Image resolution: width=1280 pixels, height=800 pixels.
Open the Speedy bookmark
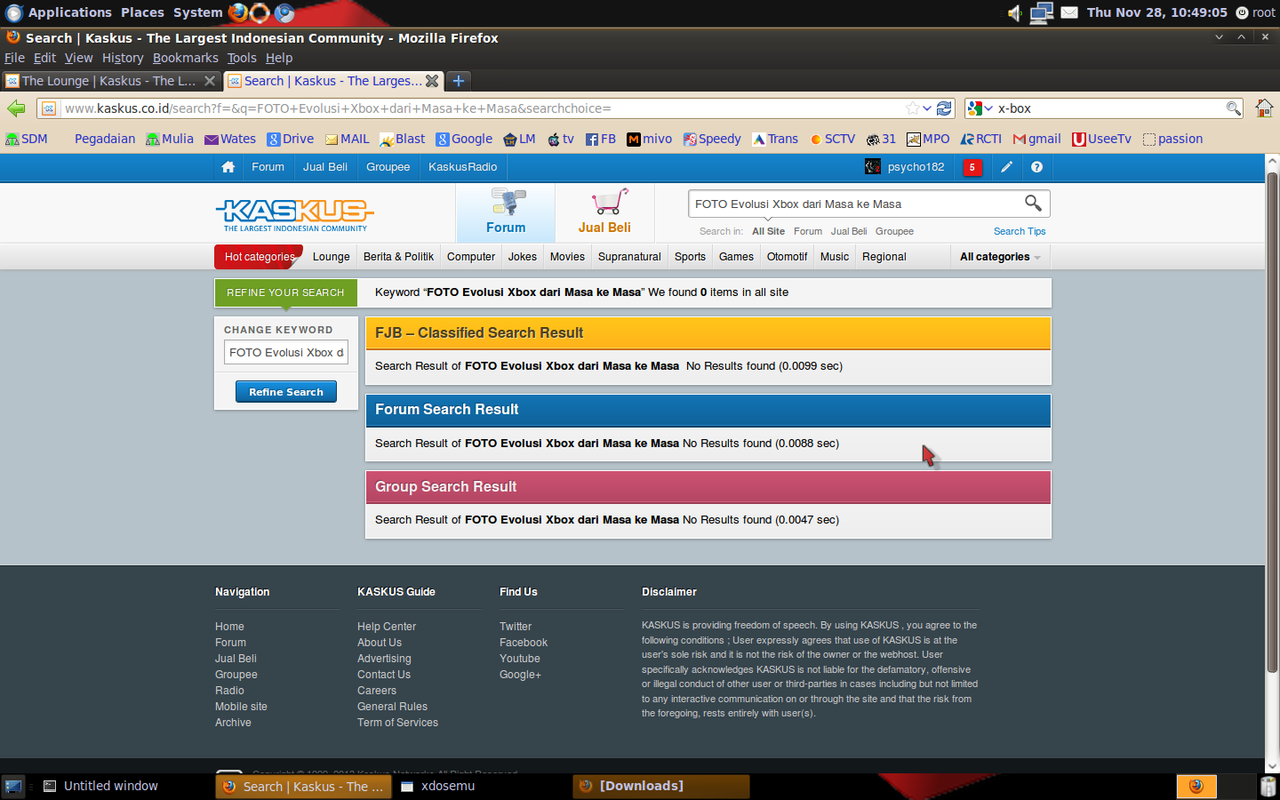click(x=712, y=139)
